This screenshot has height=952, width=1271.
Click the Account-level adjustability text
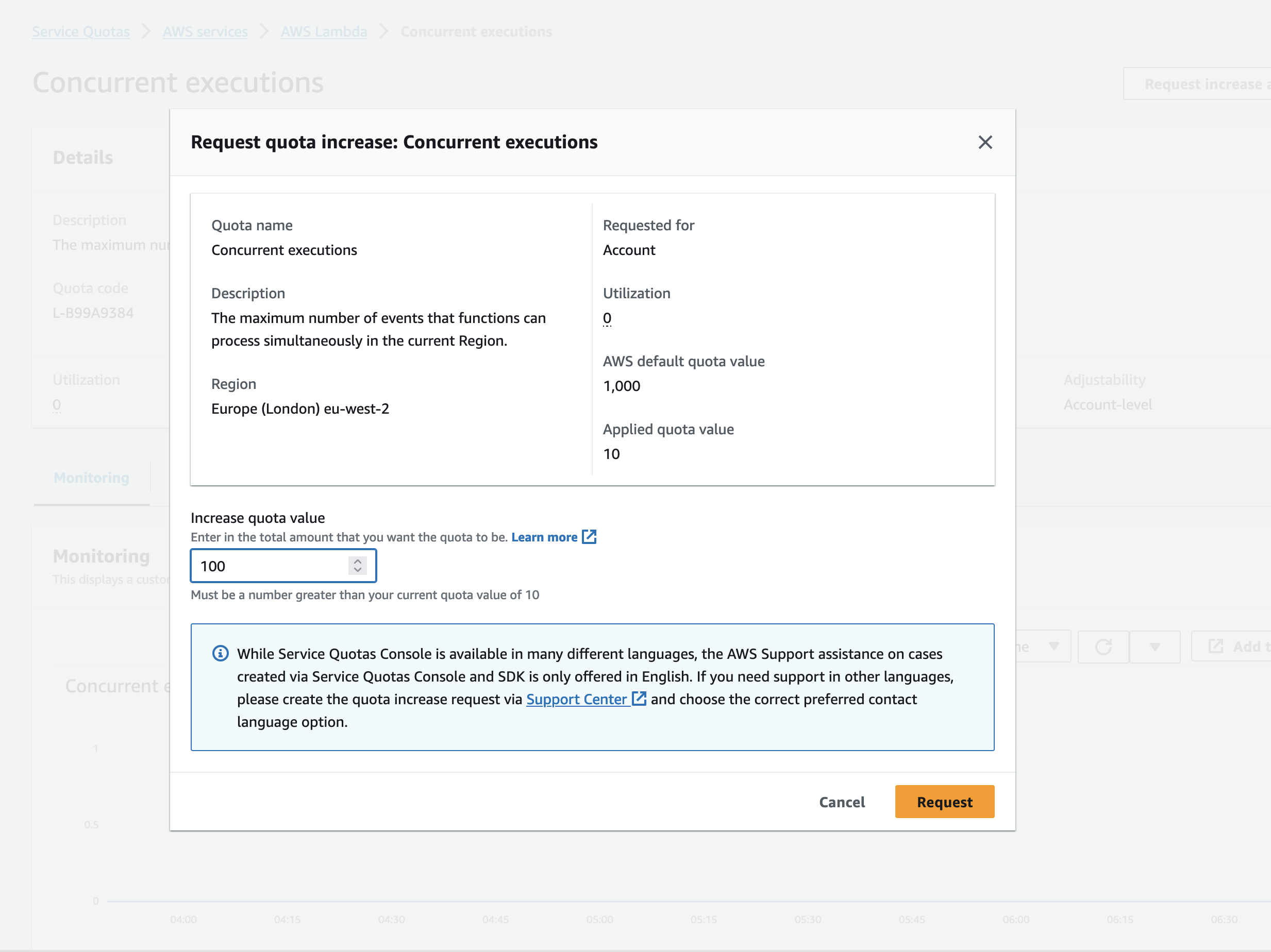(x=1107, y=404)
